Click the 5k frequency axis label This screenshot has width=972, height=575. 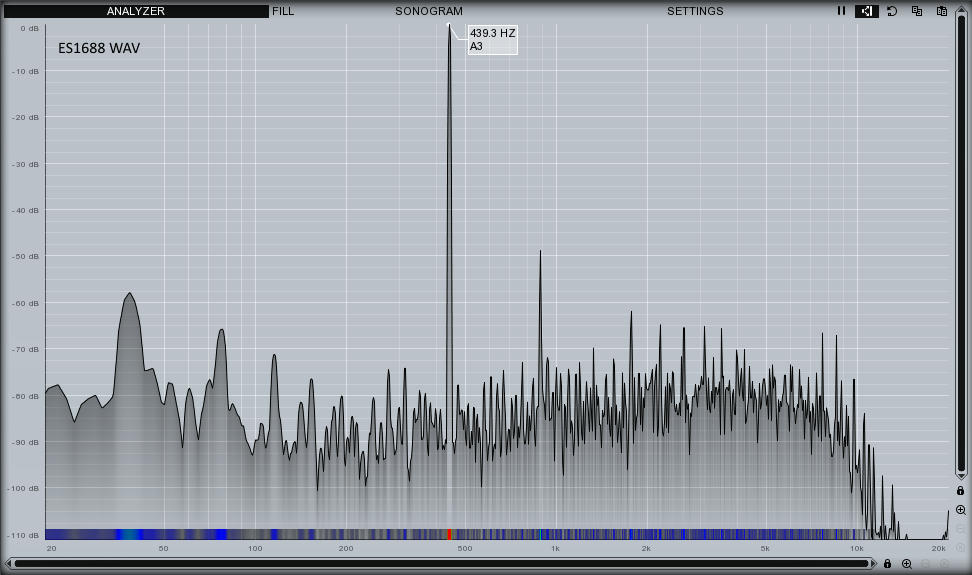click(766, 548)
